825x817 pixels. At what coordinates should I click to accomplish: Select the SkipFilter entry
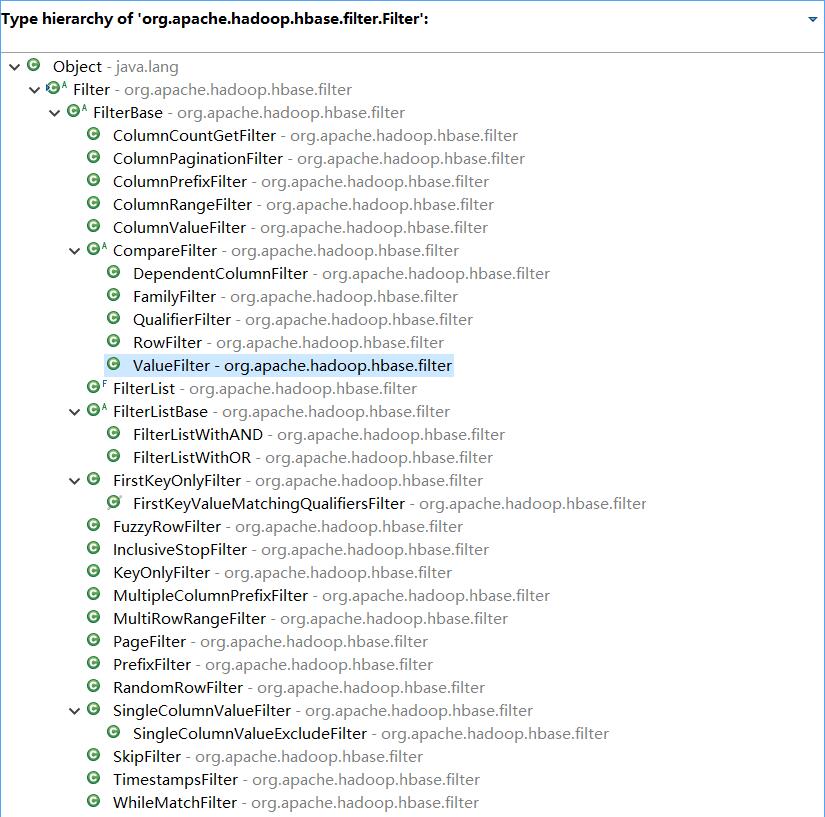coord(268,757)
